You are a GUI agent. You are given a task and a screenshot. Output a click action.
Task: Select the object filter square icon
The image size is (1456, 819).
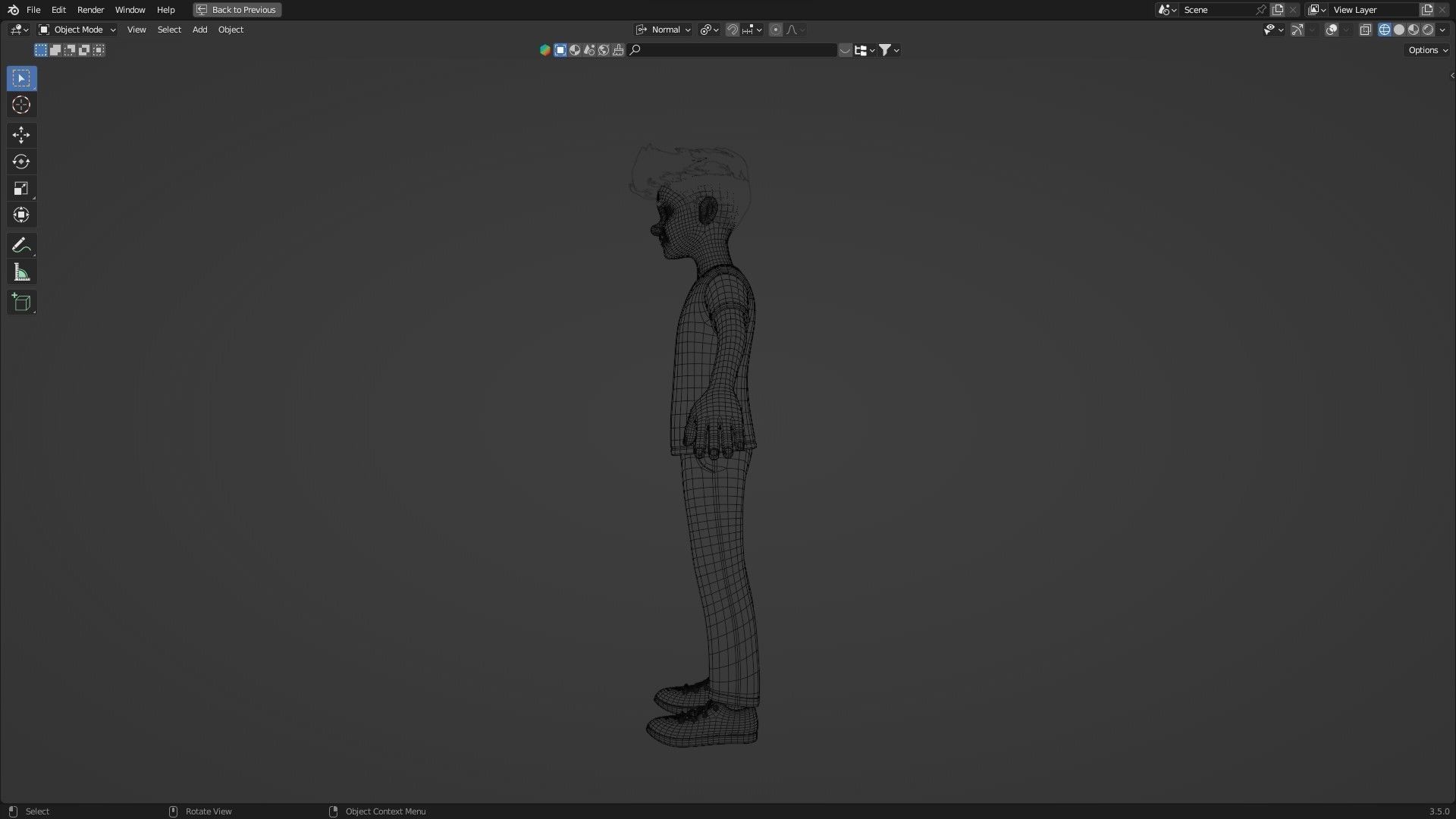560,50
